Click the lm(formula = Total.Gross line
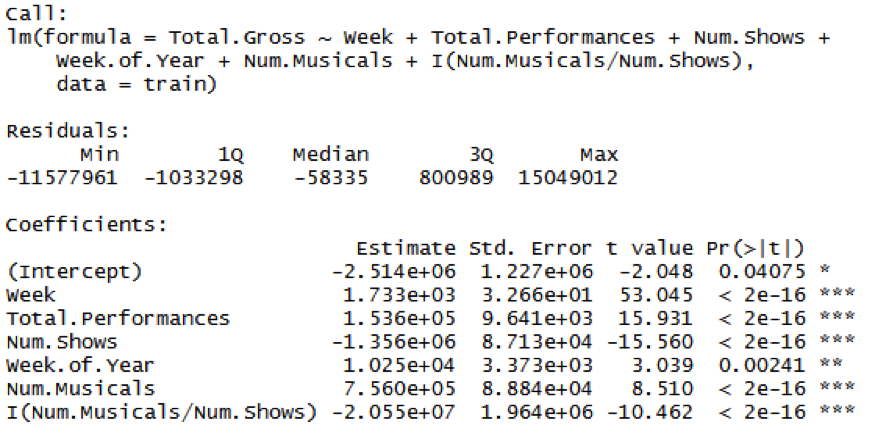This screenshot has width=880, height=435. coord(418,38)
